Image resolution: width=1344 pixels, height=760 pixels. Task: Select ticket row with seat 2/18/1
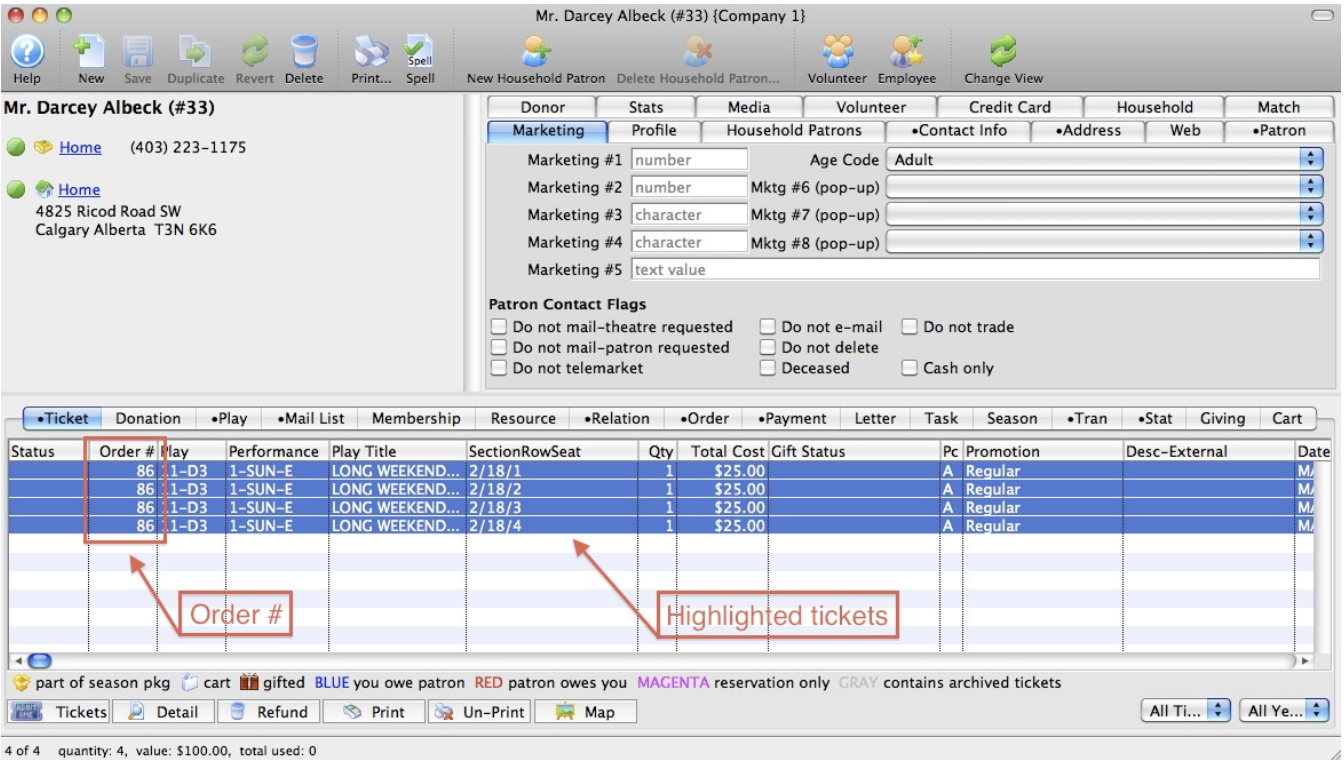(670, 471)
